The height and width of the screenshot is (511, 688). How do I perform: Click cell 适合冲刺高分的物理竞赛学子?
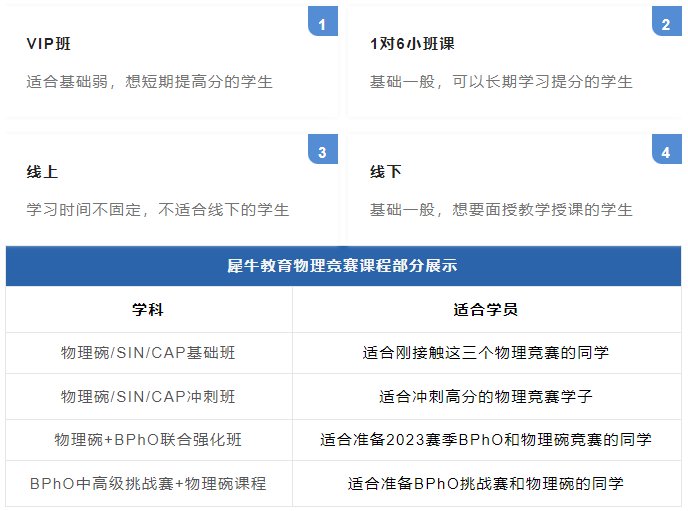[487, 397]
